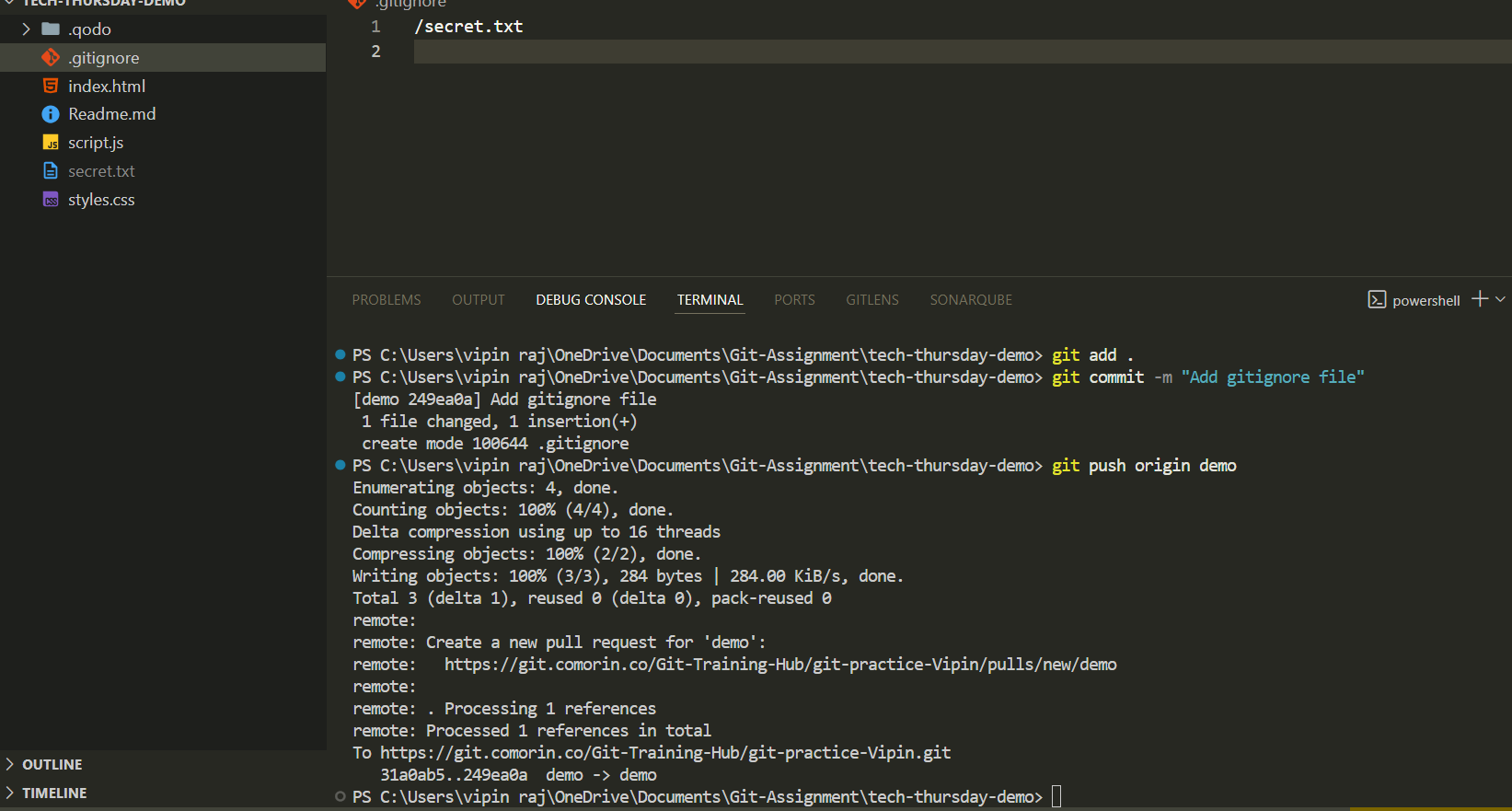Open the GITLENS panel tab
This screenshot has width=1512, height=811.
(871, 300)
